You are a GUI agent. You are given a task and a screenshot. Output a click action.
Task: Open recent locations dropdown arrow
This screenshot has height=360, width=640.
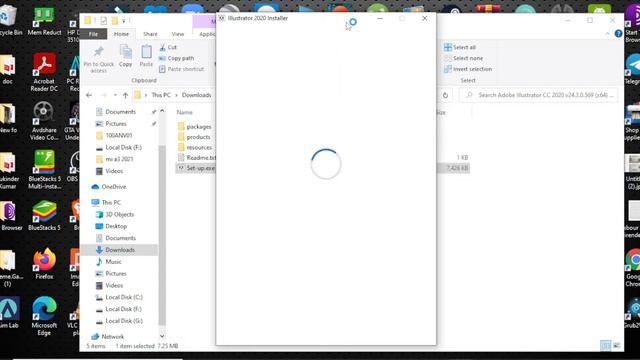(x=115, y=95)
